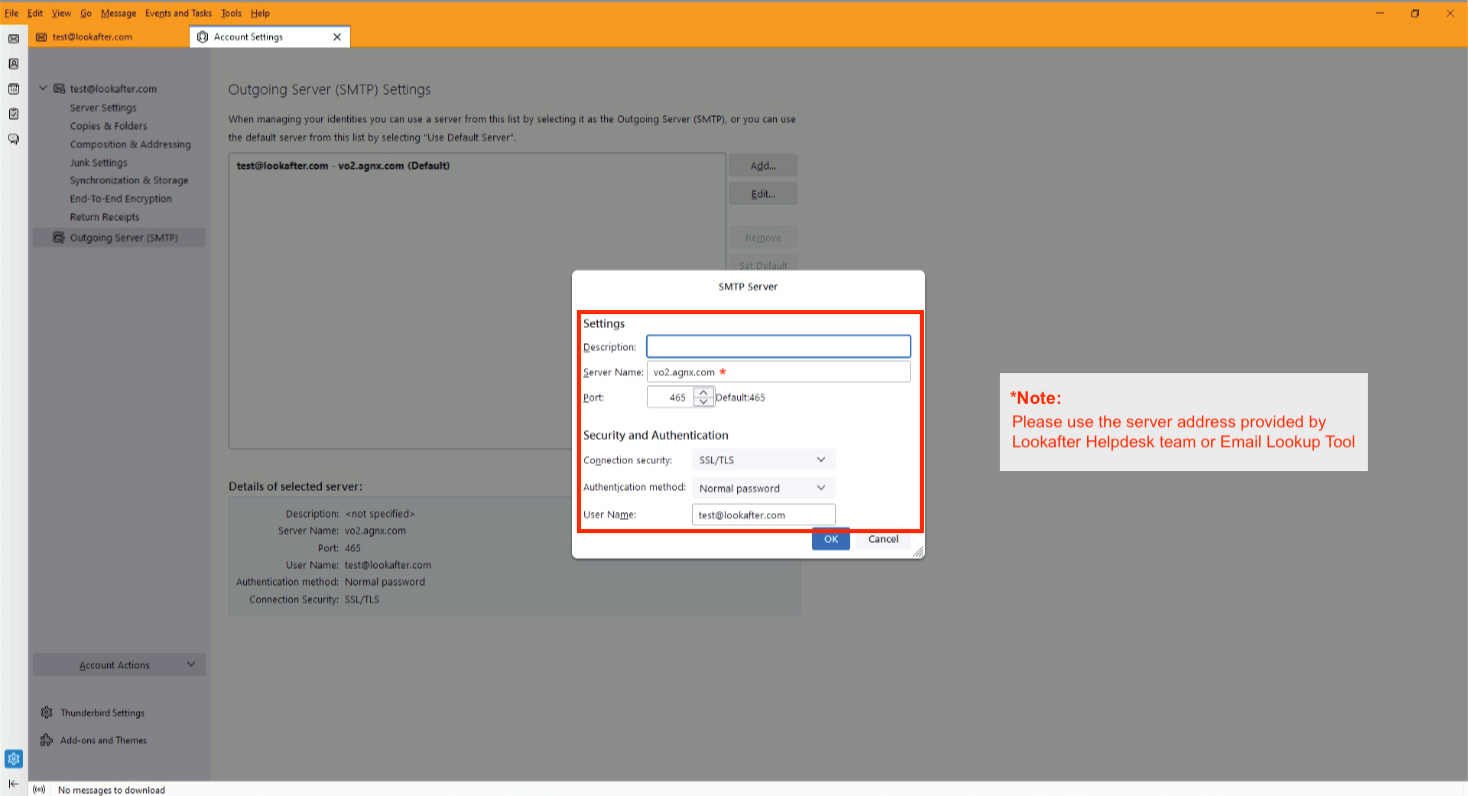Open the Calendar space icon
The image size is (1468, 796).
click(14, 89)
